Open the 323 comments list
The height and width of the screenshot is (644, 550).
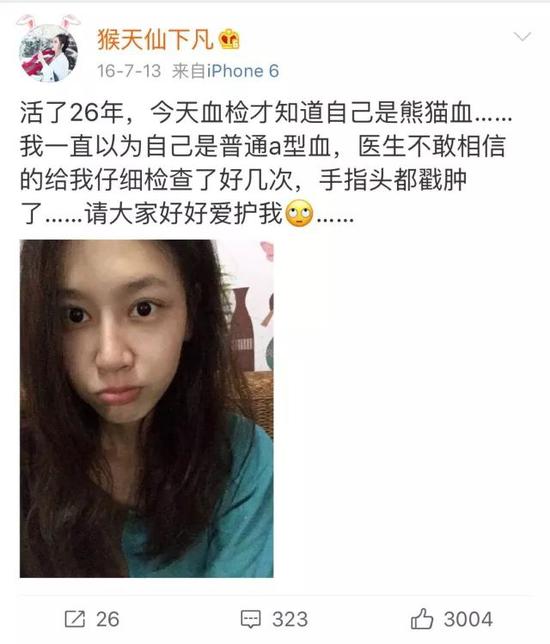(290, 619)
